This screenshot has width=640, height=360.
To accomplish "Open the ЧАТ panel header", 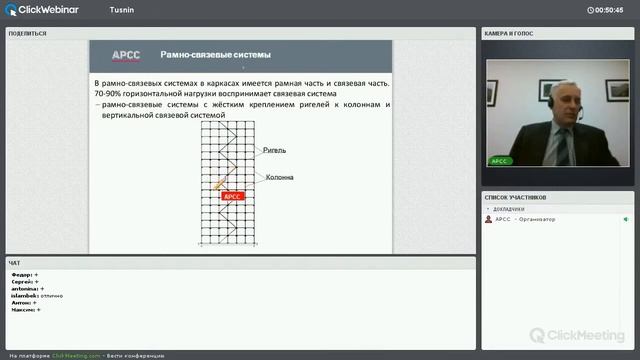I will (241, 263).
